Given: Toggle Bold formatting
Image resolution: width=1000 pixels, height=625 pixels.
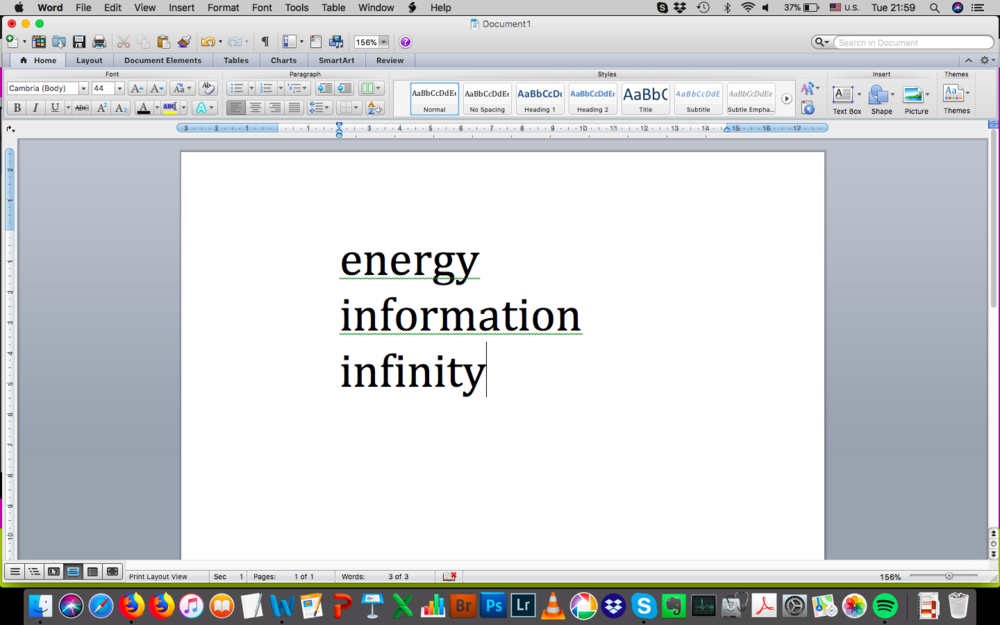Looking at the screenshot, I should tap(16, 108).
